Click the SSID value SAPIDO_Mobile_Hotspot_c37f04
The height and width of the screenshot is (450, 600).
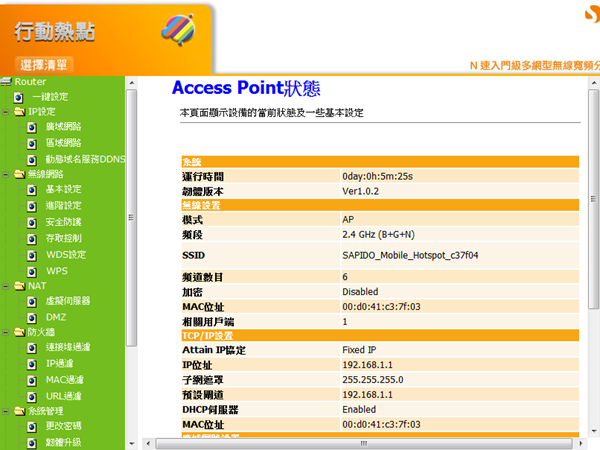pyautogui.click(x=410, y=255)
